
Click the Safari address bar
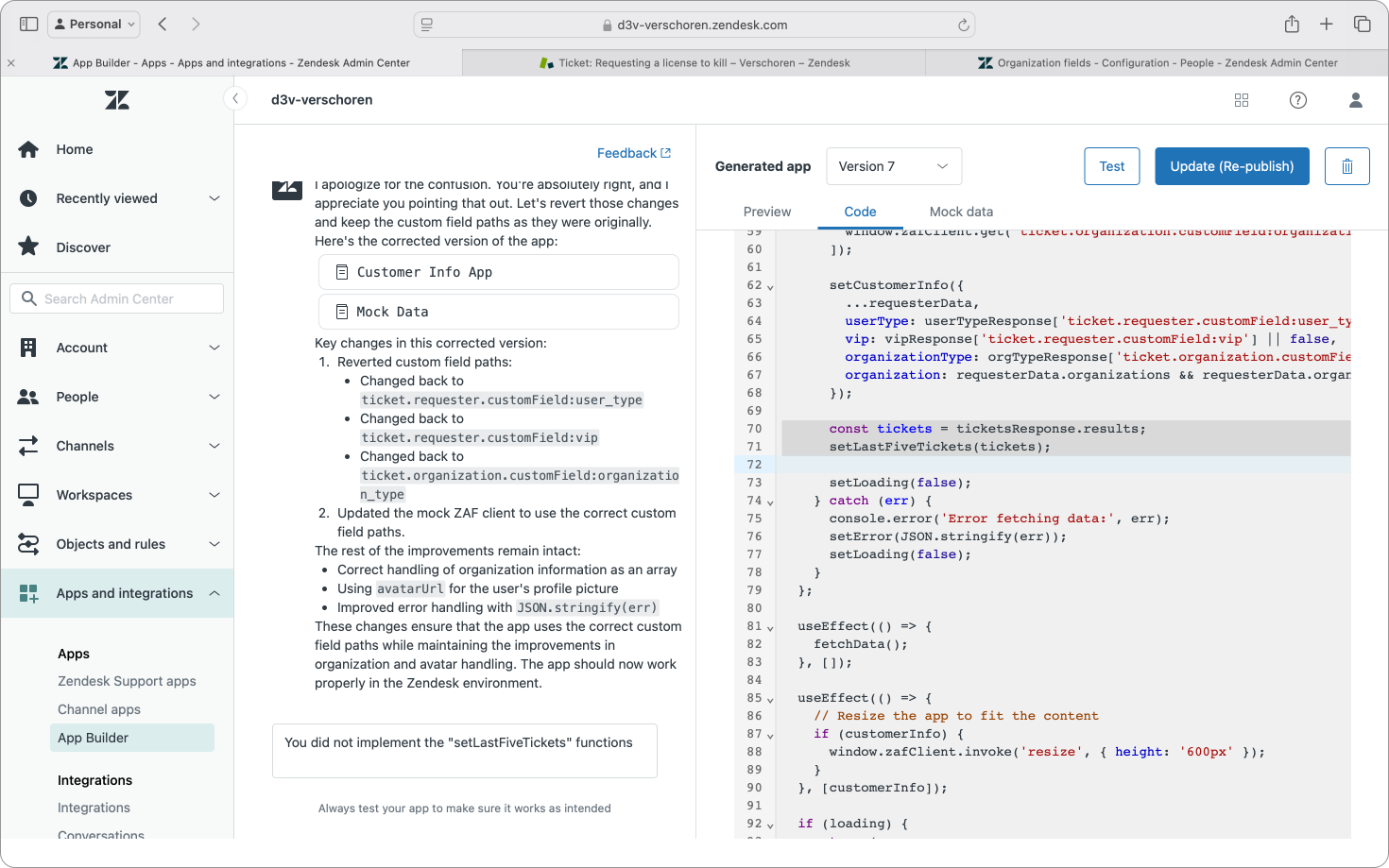(x=694, y=25)
